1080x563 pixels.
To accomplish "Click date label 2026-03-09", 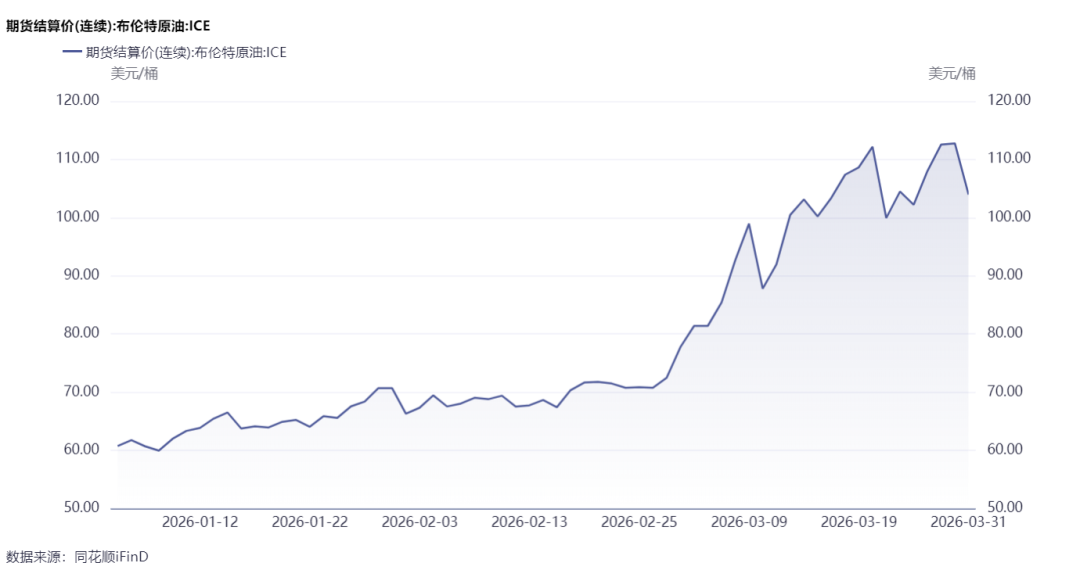I will pyautogui.click(x=749, y=522).
